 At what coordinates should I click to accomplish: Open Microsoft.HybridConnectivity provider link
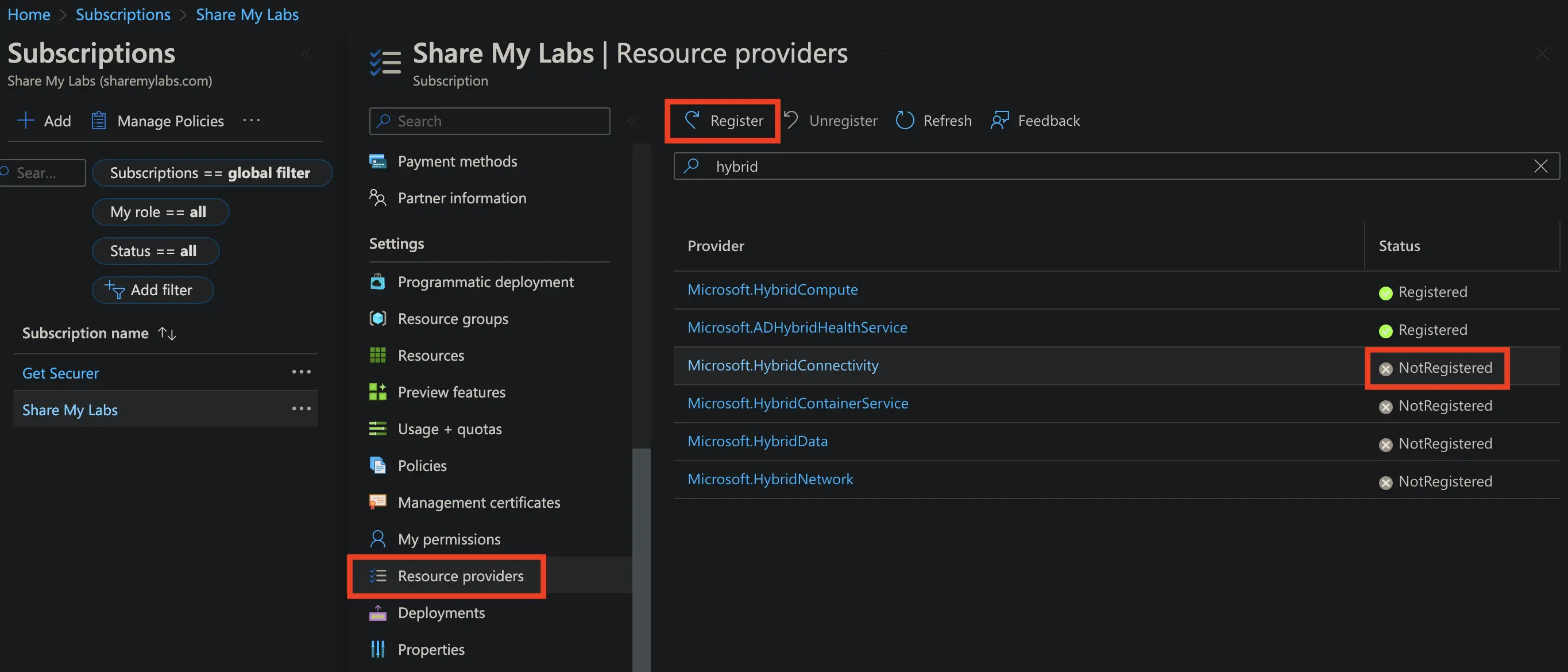[x=783, y=365]
